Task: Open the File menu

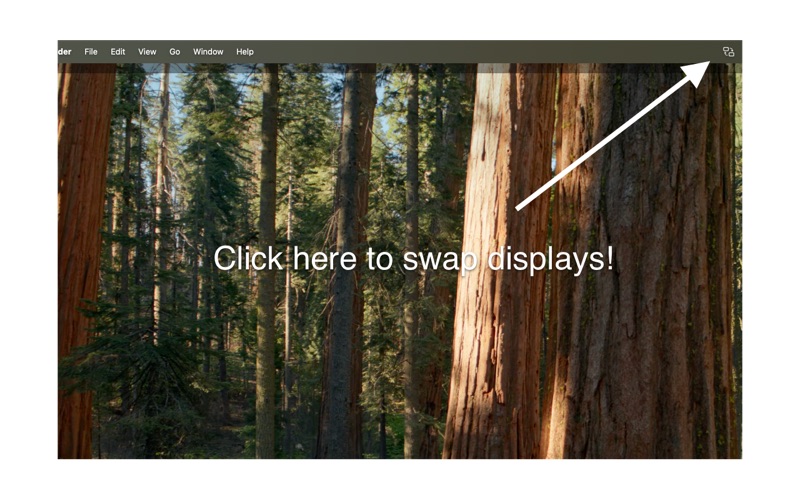Action: pyautogui.click(x=91, y=52)
